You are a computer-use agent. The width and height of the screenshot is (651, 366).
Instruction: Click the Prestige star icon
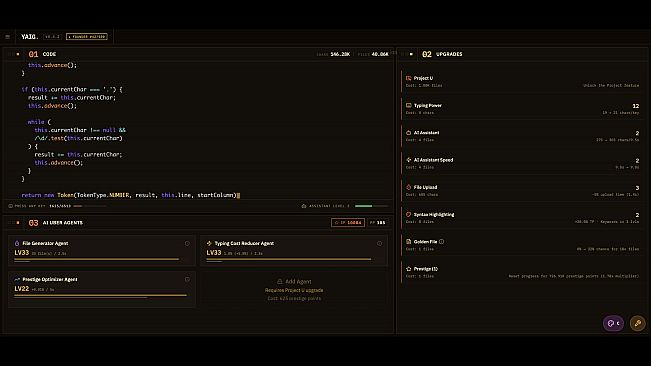click(x=409, y=269)
